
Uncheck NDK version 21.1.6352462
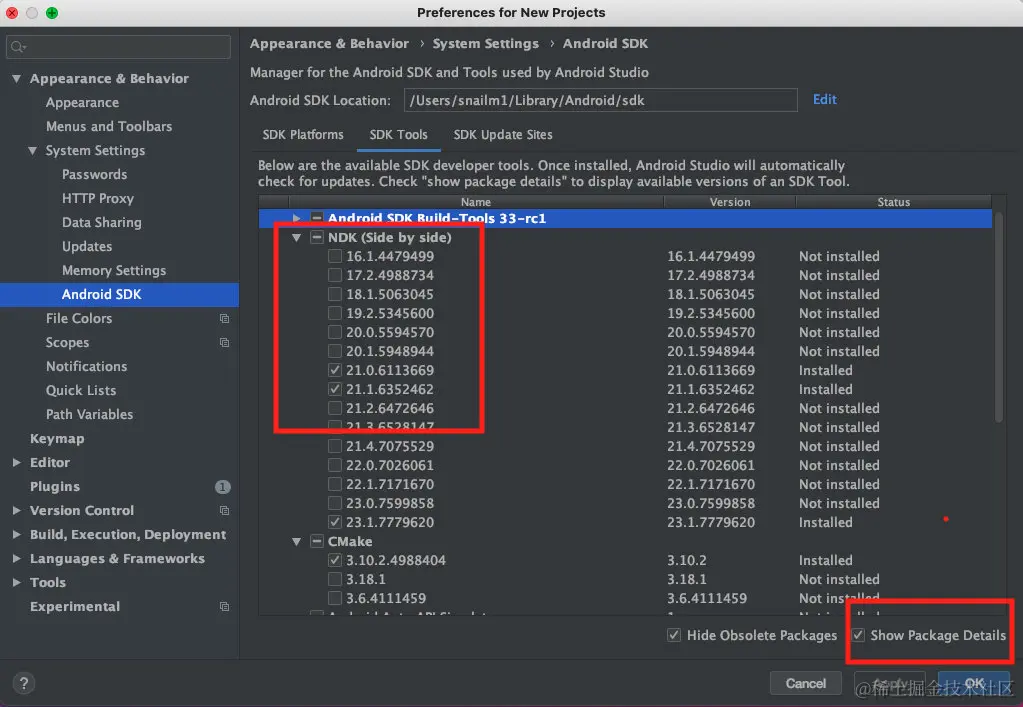(335, 389)
